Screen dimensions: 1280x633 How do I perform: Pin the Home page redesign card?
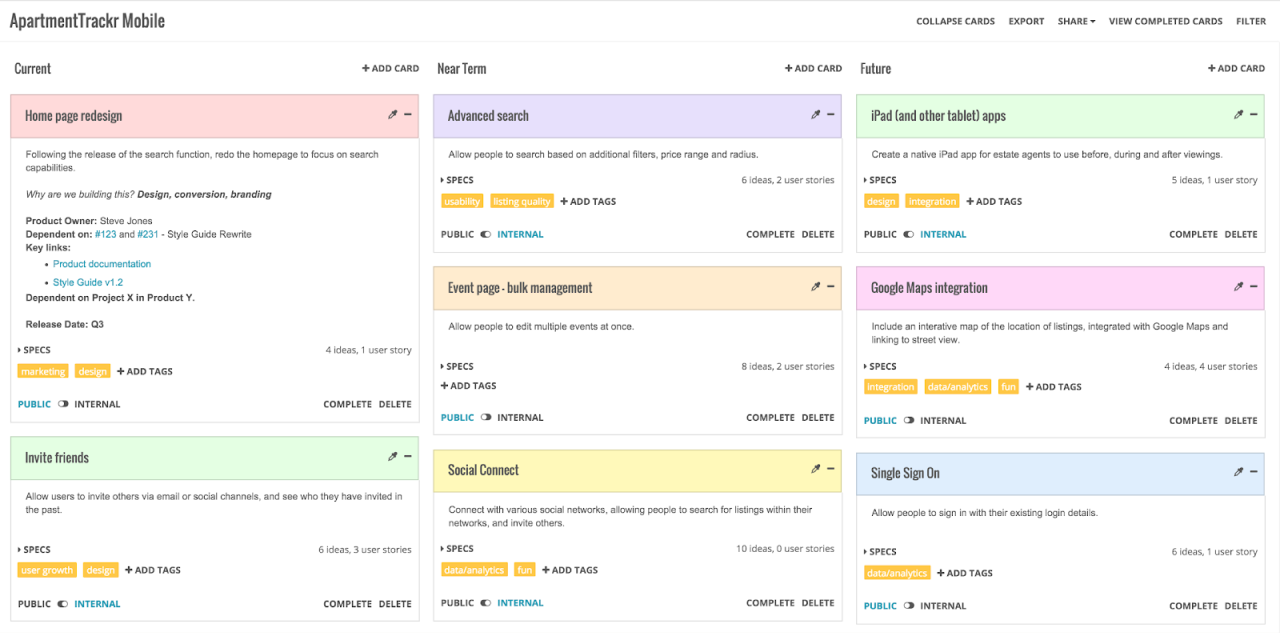pyautogui.click(x=393, y=114)
